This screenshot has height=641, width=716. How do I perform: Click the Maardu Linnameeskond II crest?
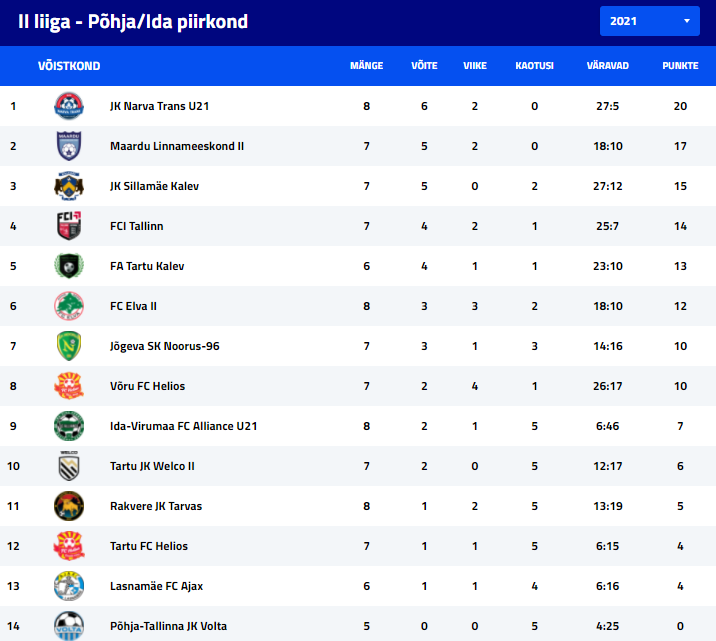coord(69,146)
